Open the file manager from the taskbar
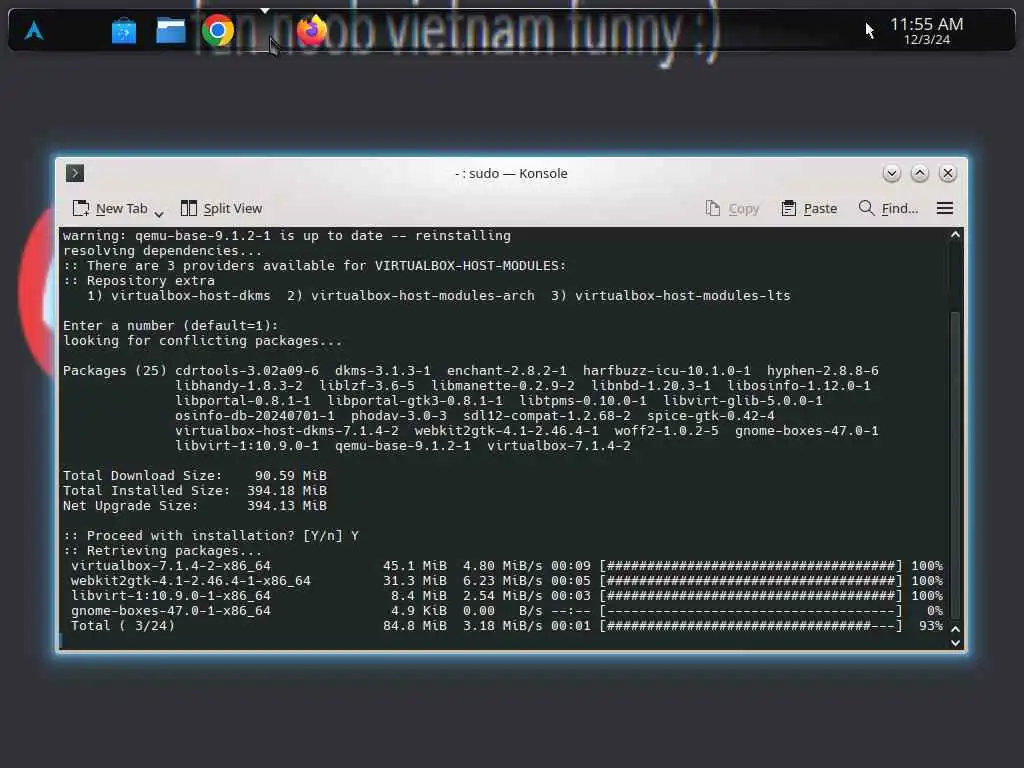Viewport: 1024px width, 768px height. (x=170, y=31)
